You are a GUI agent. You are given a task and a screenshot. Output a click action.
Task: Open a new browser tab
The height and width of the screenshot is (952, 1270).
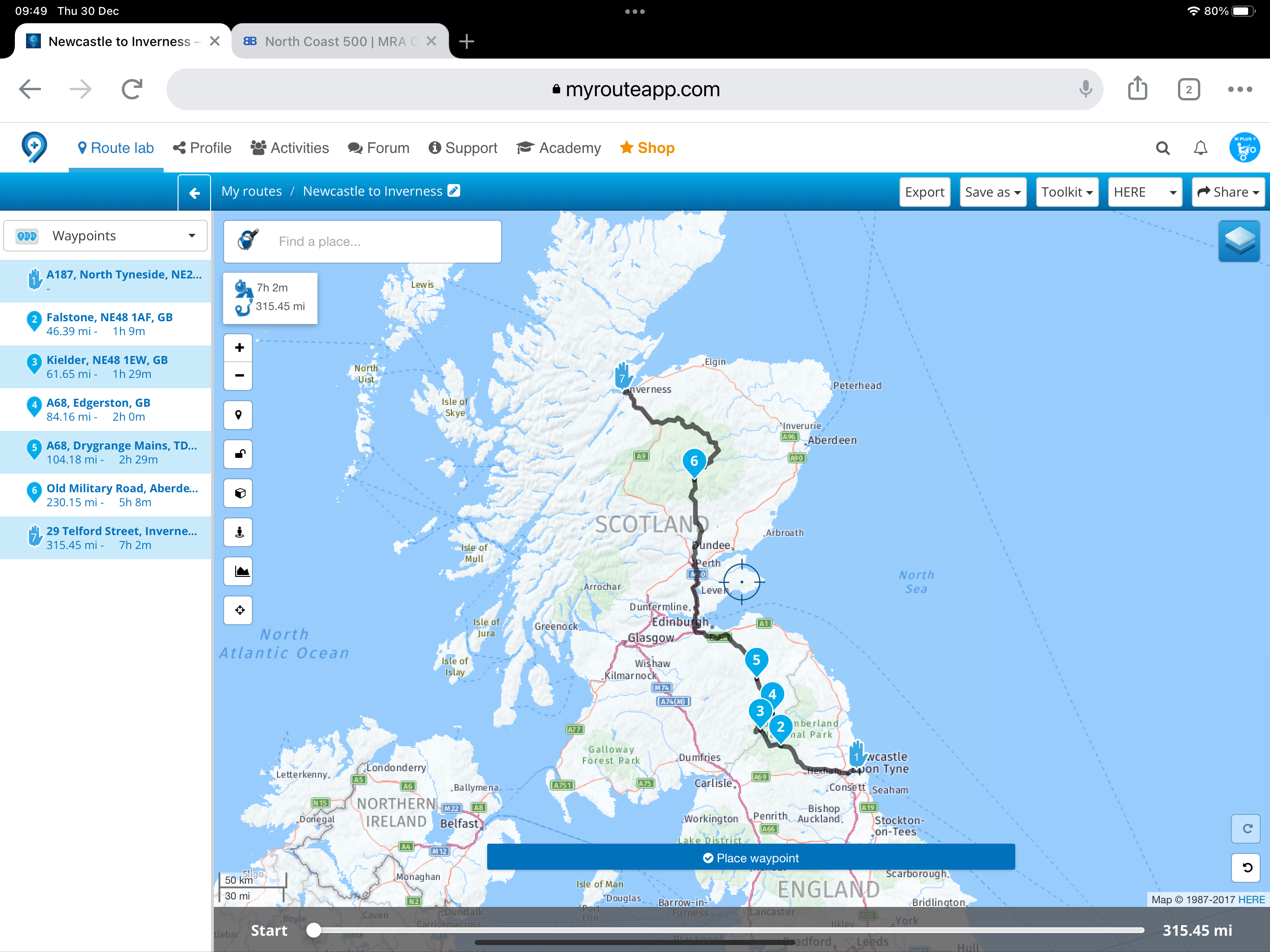pyautogui.click(x=467, y=41)
